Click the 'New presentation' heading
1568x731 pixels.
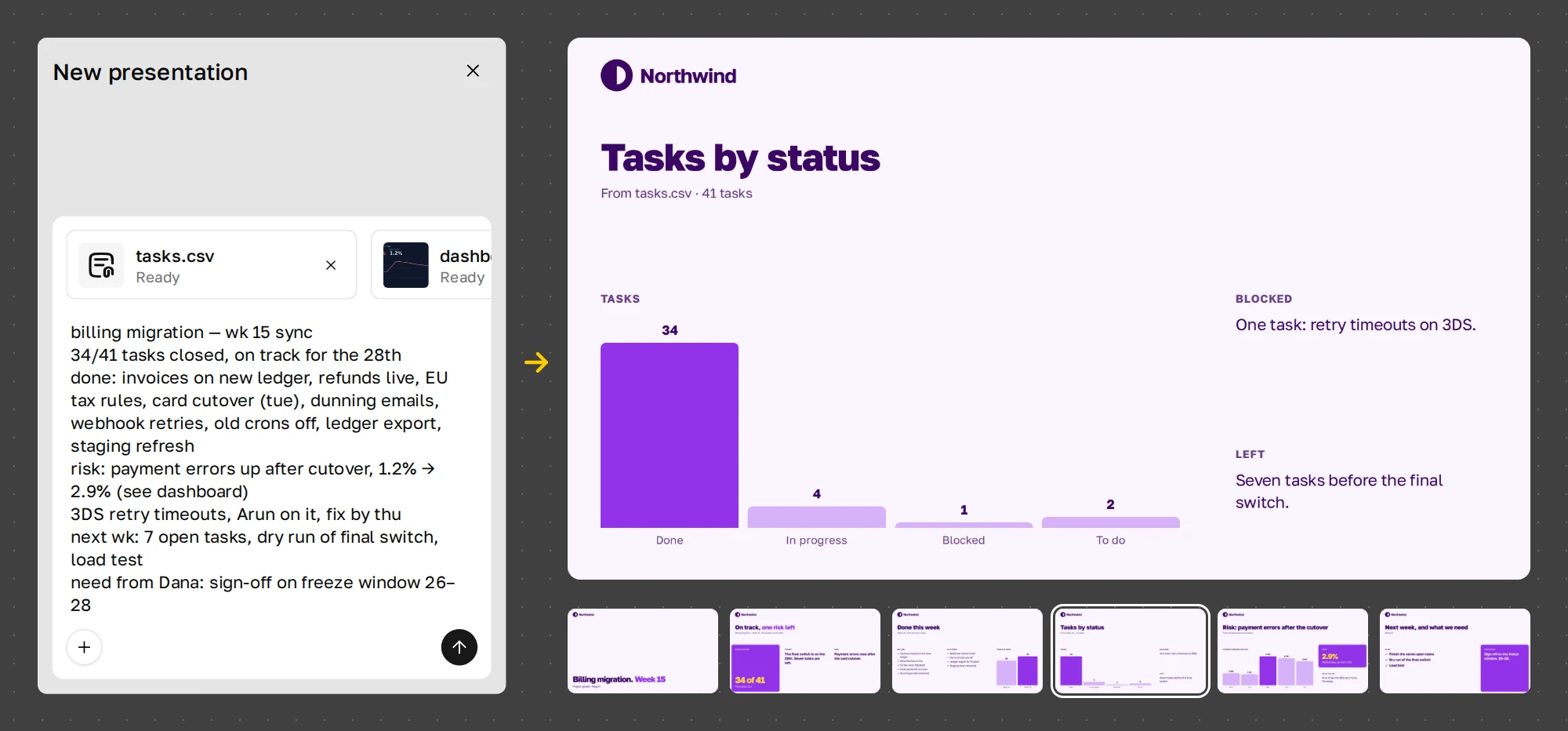(151, 72)
